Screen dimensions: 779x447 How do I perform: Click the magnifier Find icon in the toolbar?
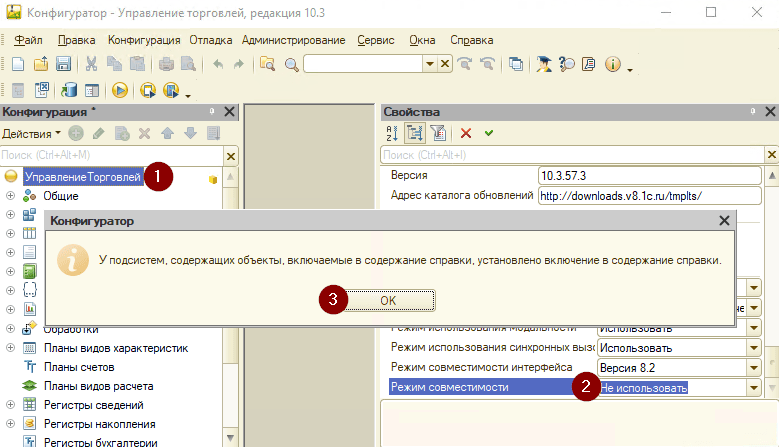(291, 65)
